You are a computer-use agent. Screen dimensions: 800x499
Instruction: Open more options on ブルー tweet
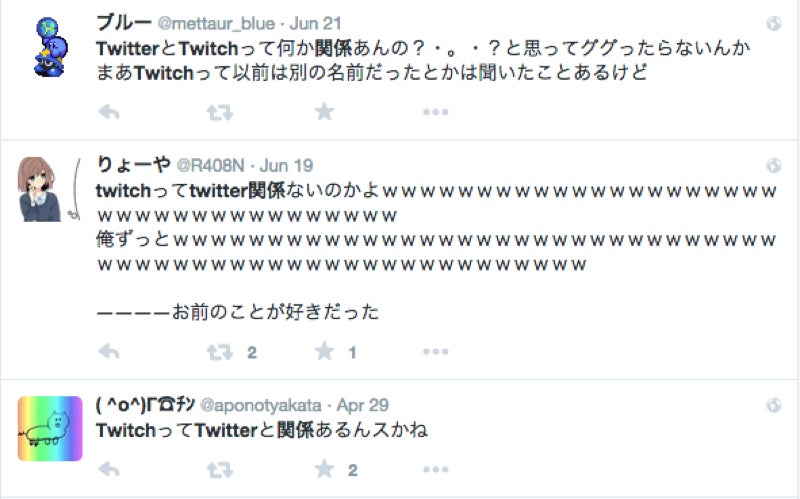436,112
